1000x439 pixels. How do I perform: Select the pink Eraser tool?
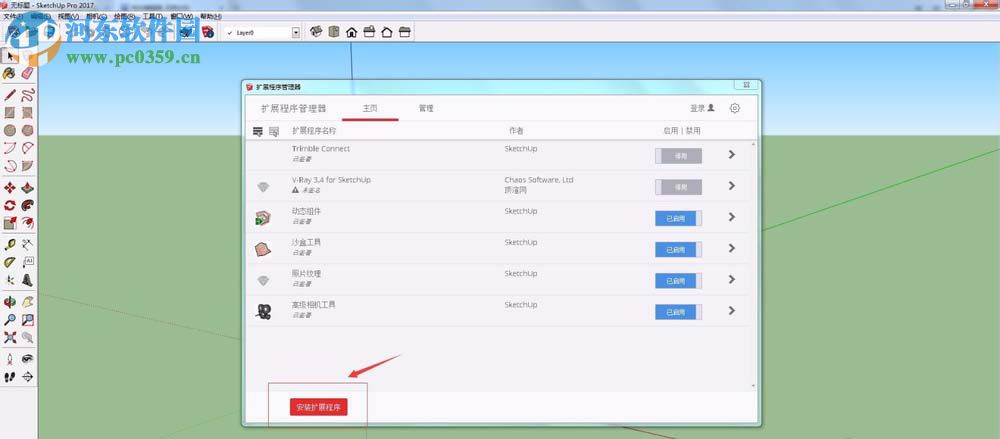click(27, 74)
